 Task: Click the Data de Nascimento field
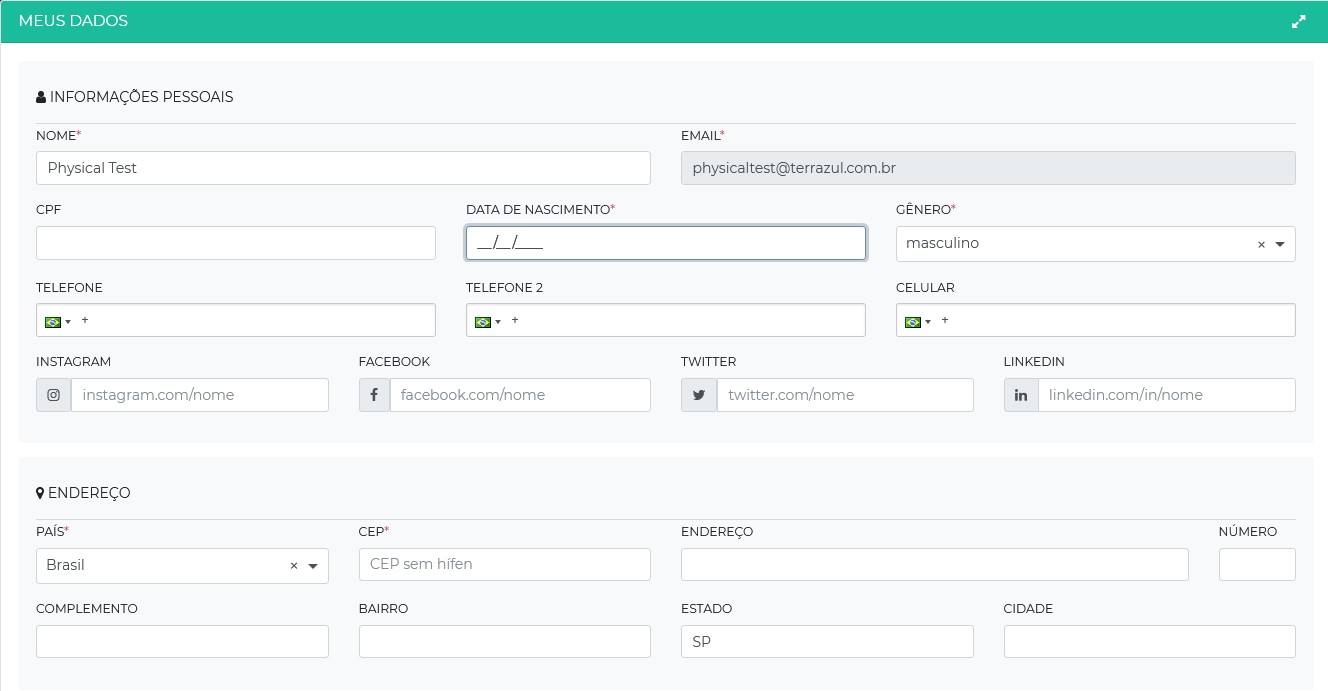(665, 243)
